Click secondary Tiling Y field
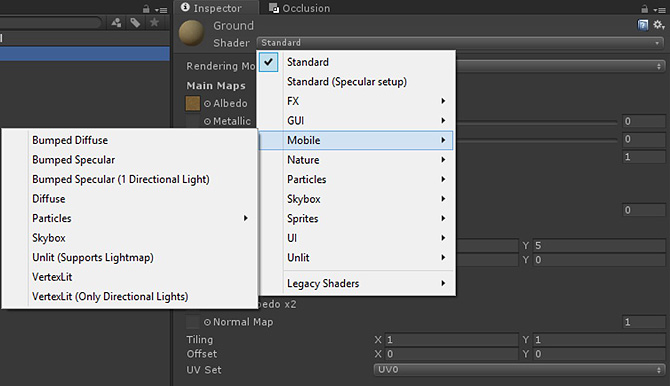The image size is (670, 386). [599, 340]
